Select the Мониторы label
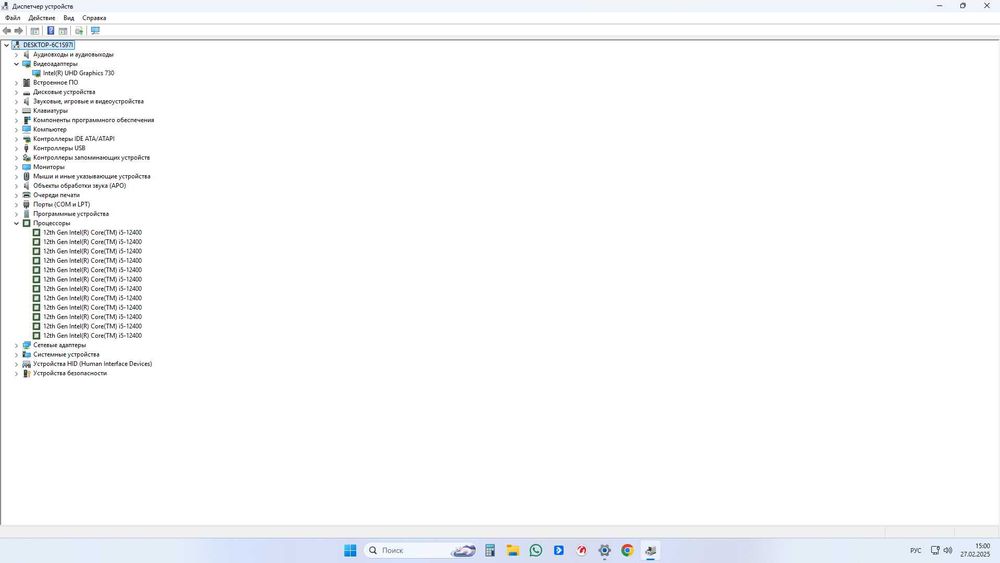This screenshot has width=1000, height=563. (x=48, y=167)
